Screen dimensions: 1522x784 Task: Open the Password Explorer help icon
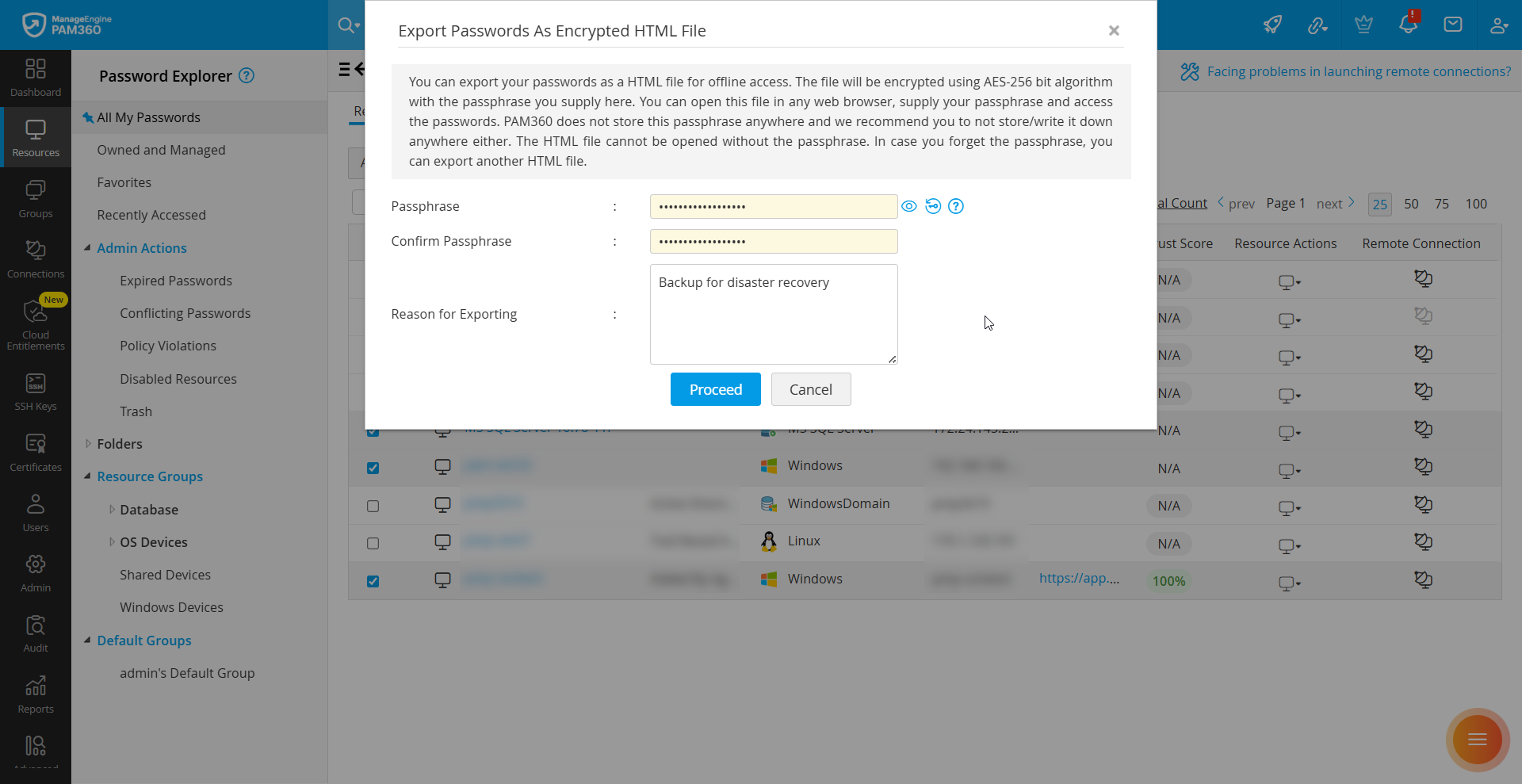(247, 75)
